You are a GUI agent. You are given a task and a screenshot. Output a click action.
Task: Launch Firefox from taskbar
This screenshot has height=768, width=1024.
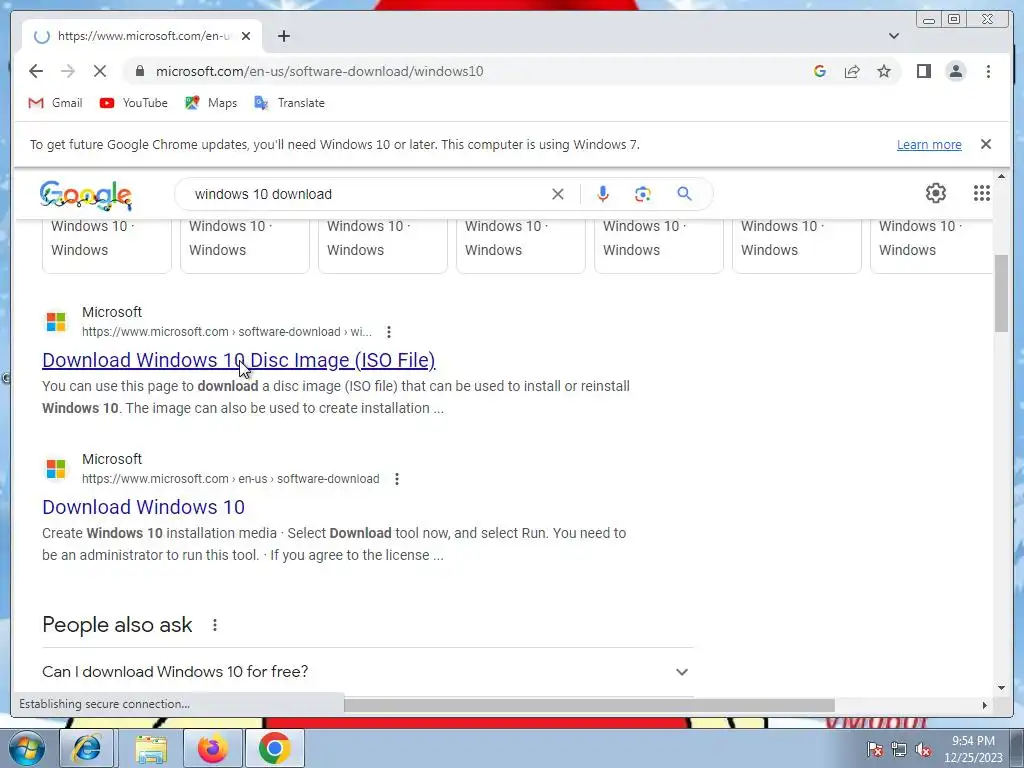[x=213, y=748]
